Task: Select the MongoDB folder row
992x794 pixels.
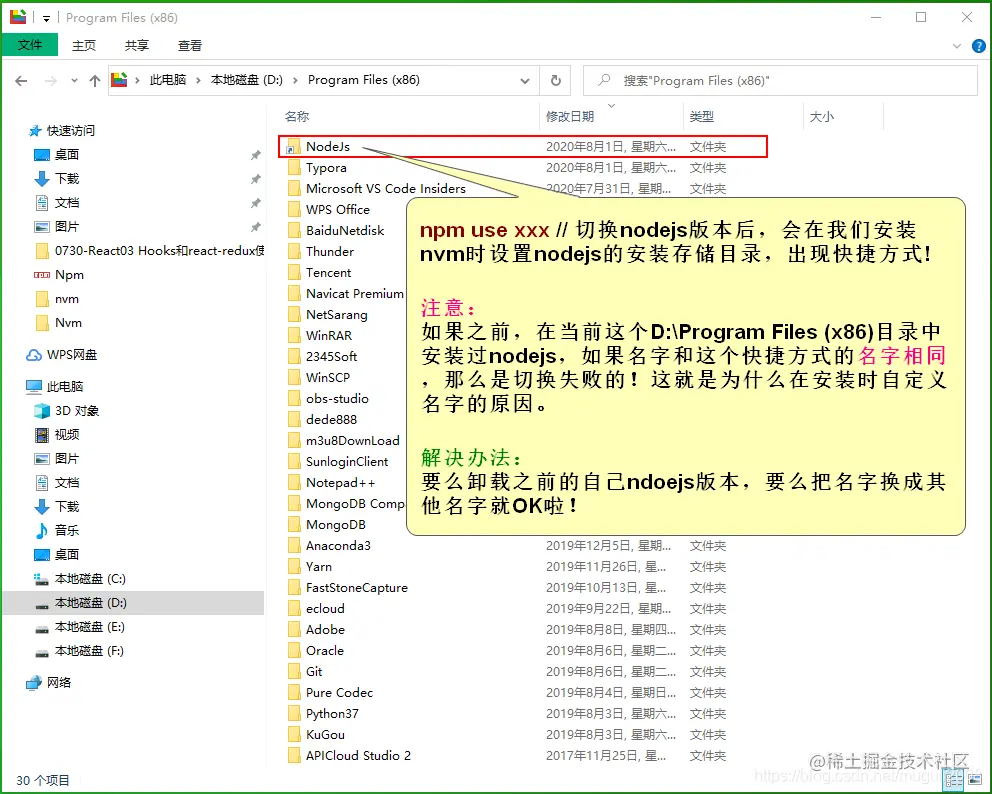Action: coord(327,524)
